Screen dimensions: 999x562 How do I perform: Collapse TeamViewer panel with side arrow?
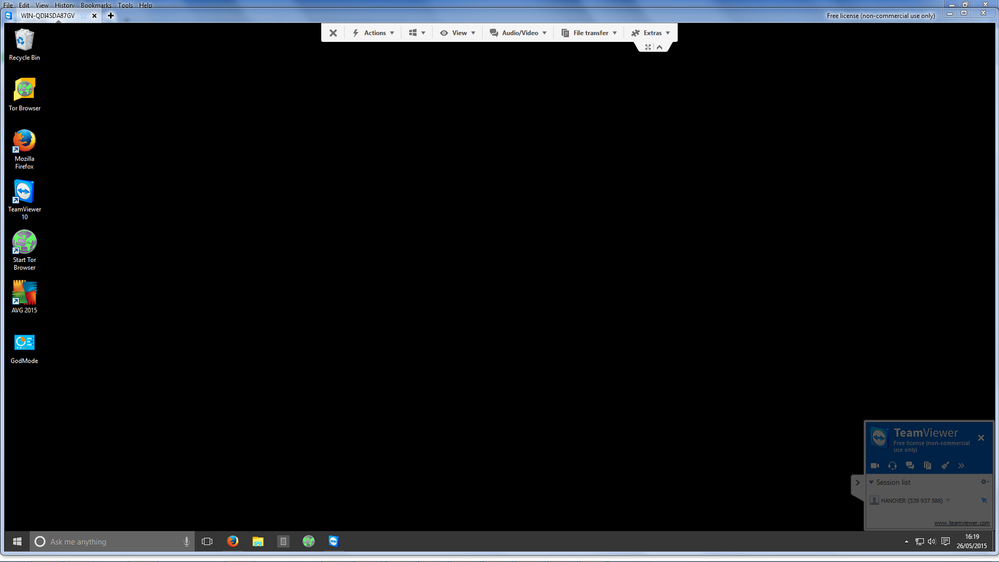[x=858, y=483]
